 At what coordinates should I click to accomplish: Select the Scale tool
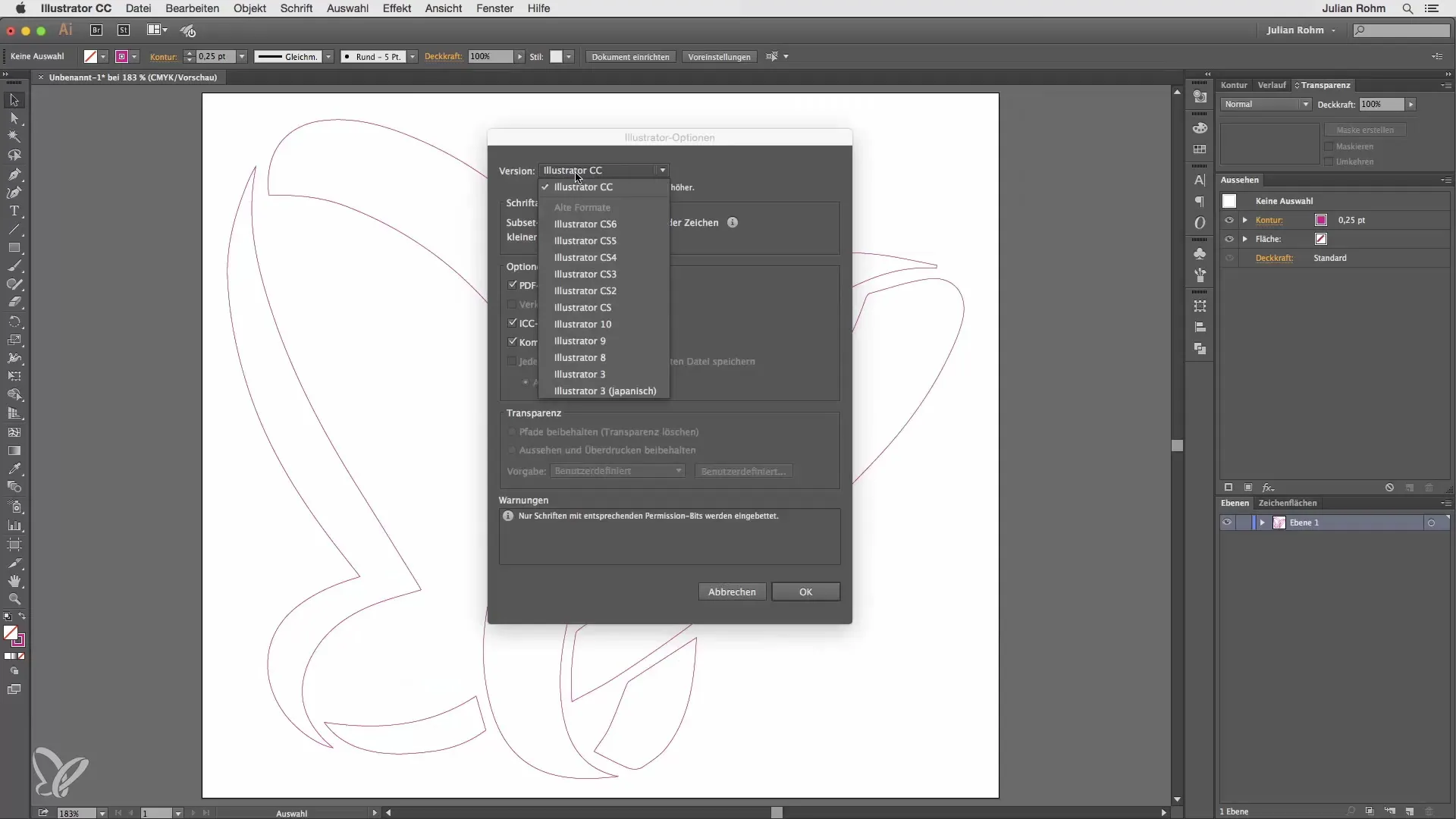pos(14,340)
